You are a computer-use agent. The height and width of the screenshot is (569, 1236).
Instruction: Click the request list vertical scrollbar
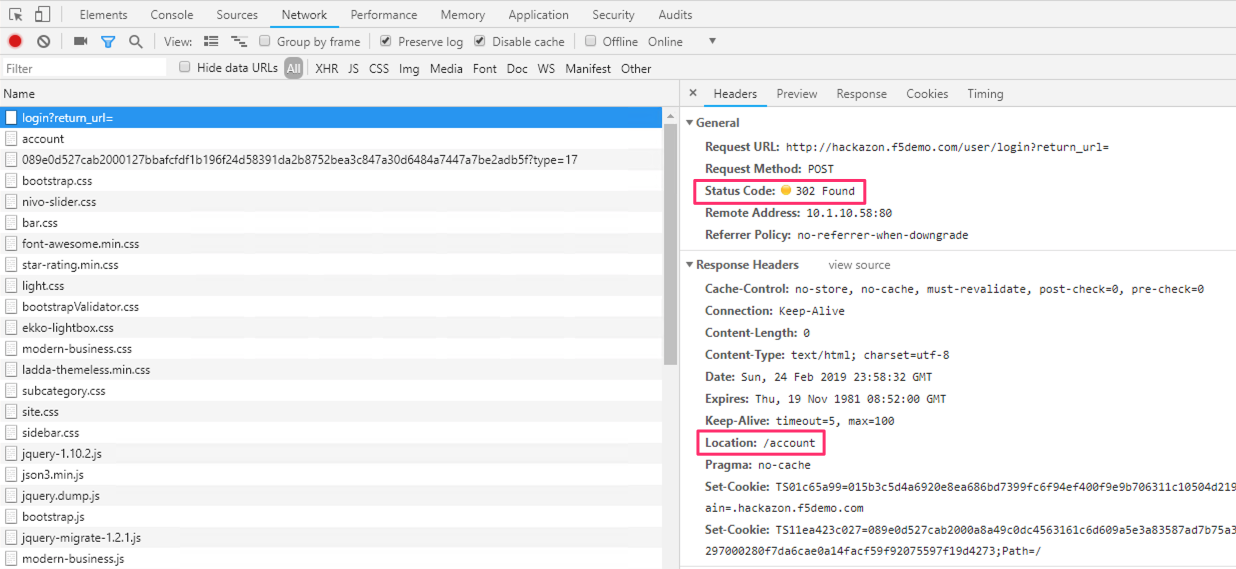[x=671, y=245]
